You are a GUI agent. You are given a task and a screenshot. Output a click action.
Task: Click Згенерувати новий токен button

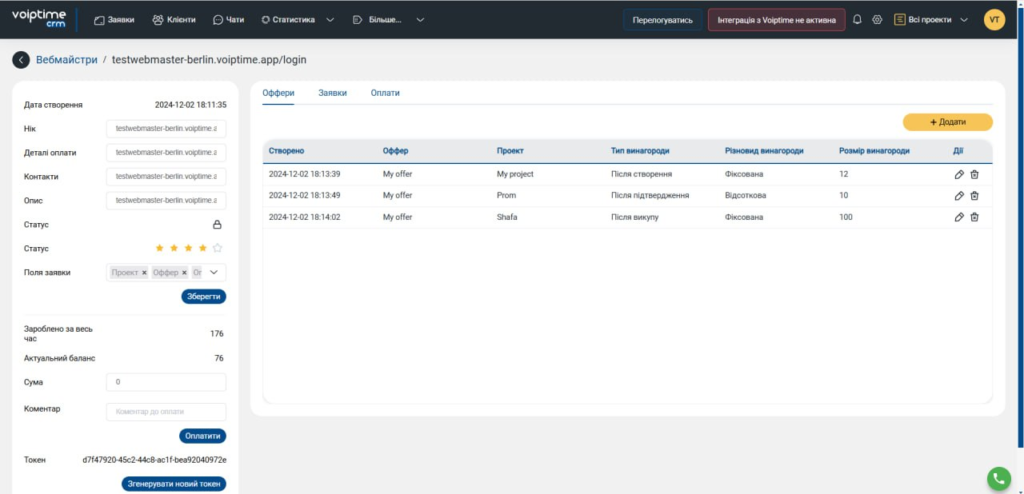[174, 484]
